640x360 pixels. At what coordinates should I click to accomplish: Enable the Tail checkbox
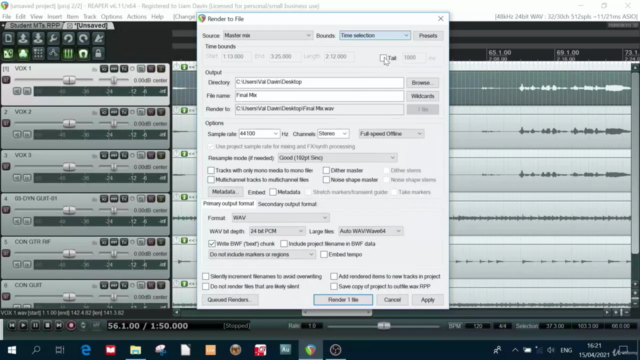pos(383,58)
